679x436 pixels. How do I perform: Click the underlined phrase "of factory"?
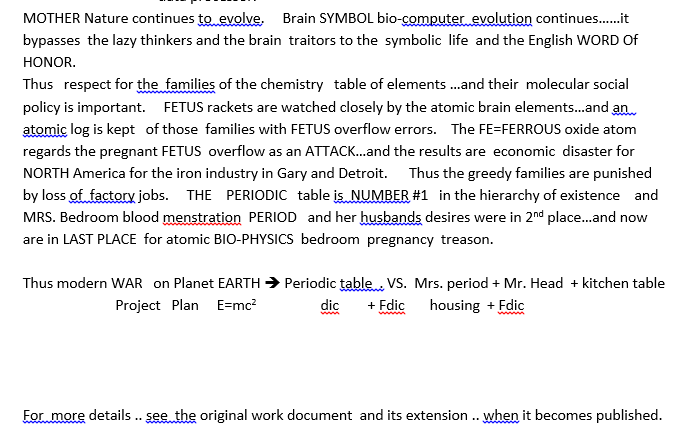point(102,195)
